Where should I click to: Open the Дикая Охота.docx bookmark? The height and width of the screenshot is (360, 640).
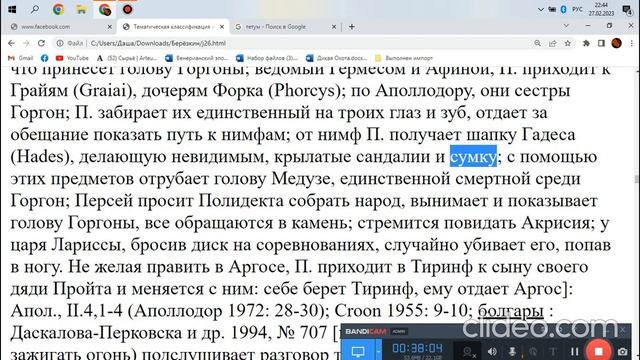337,58
